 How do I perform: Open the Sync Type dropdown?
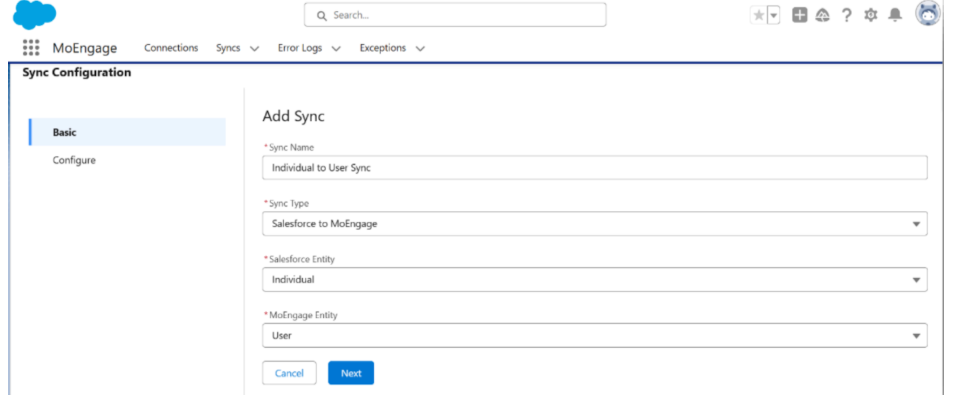click(x=594, y=223)
